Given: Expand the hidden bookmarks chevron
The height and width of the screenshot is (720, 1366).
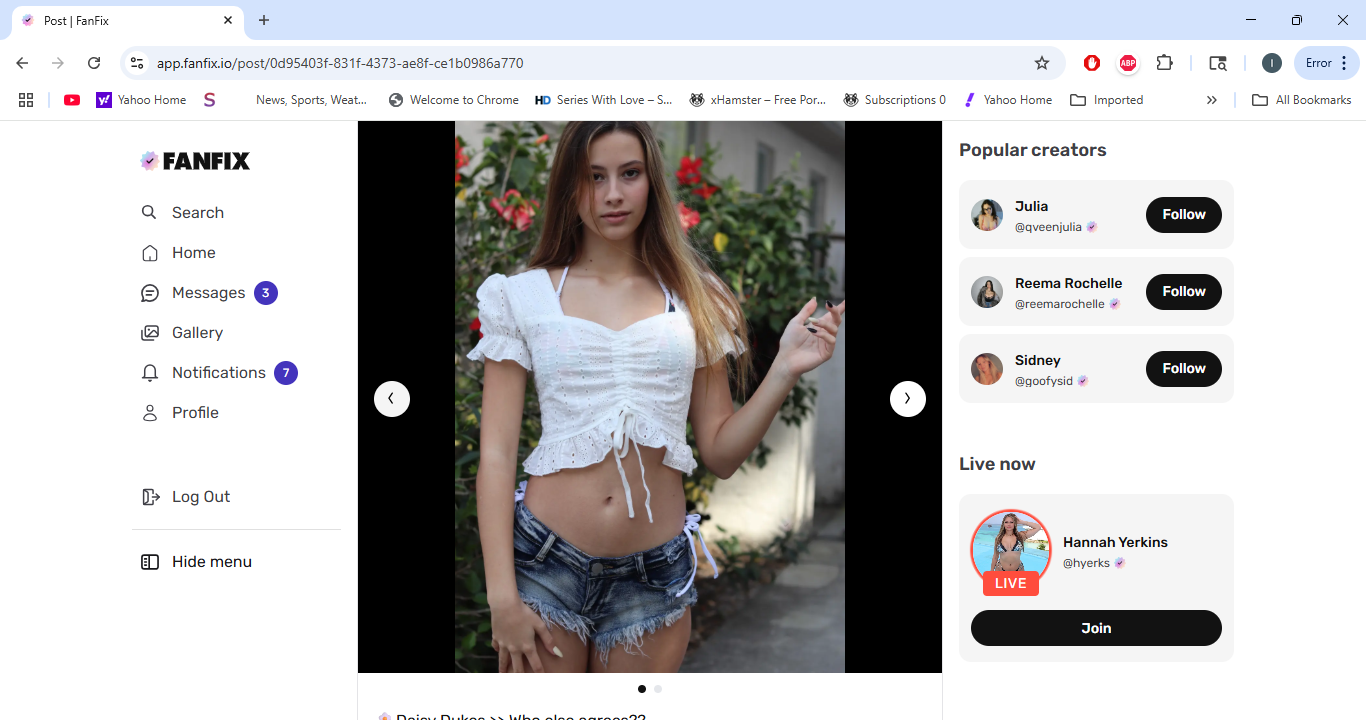Looking at the screenshot, I should point(1211,100).
